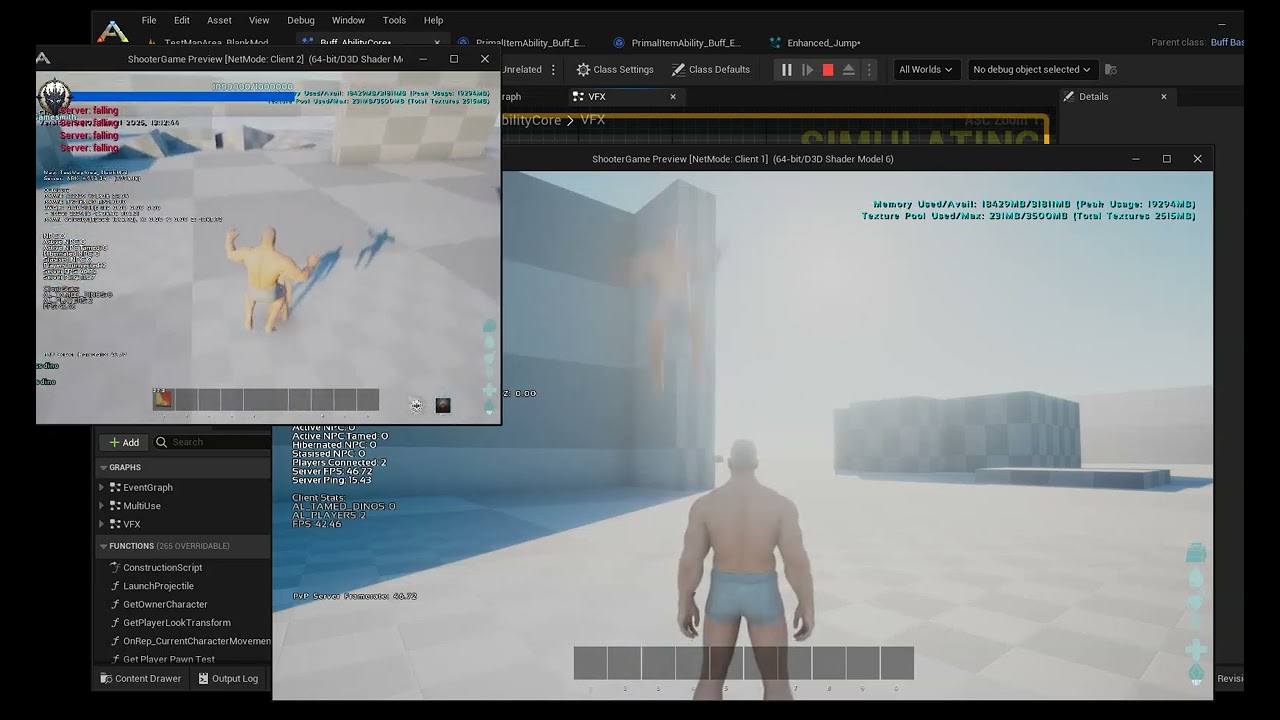Click hotbar slot 1 in Client 1 window
Screen dimensions: 1280x720
590,663
